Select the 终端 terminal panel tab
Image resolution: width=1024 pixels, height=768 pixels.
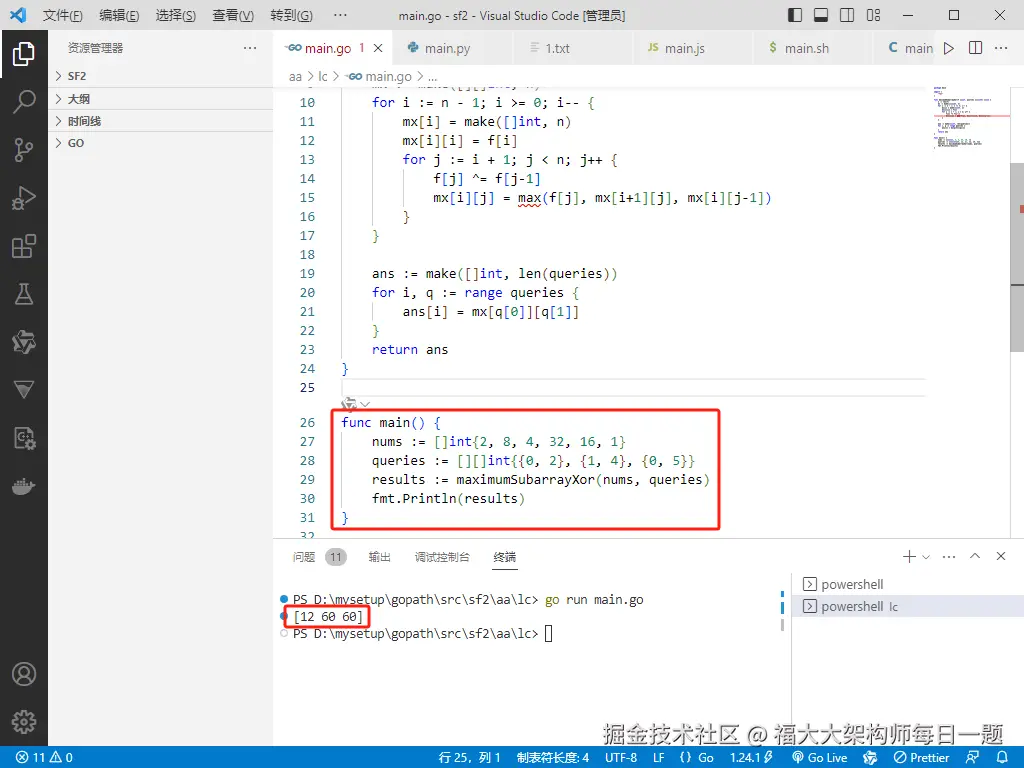(505, 557)
